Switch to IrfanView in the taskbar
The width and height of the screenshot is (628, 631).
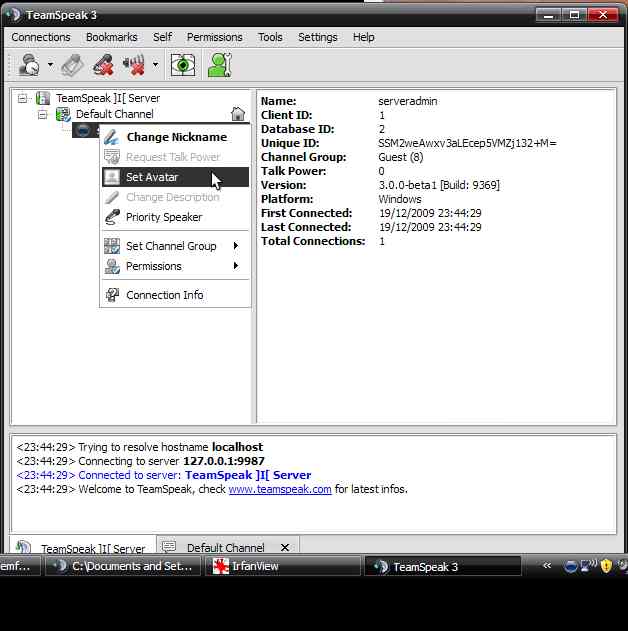[x=283, y=566]
